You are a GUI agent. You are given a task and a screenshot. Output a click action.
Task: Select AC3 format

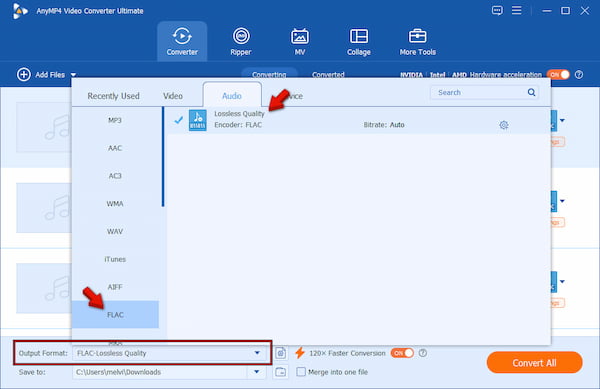115,176
